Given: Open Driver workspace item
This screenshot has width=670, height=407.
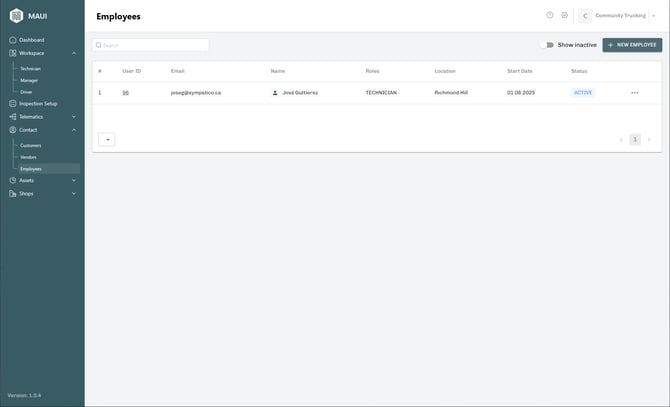Looking at the screenshot, I should pos(26,92).
